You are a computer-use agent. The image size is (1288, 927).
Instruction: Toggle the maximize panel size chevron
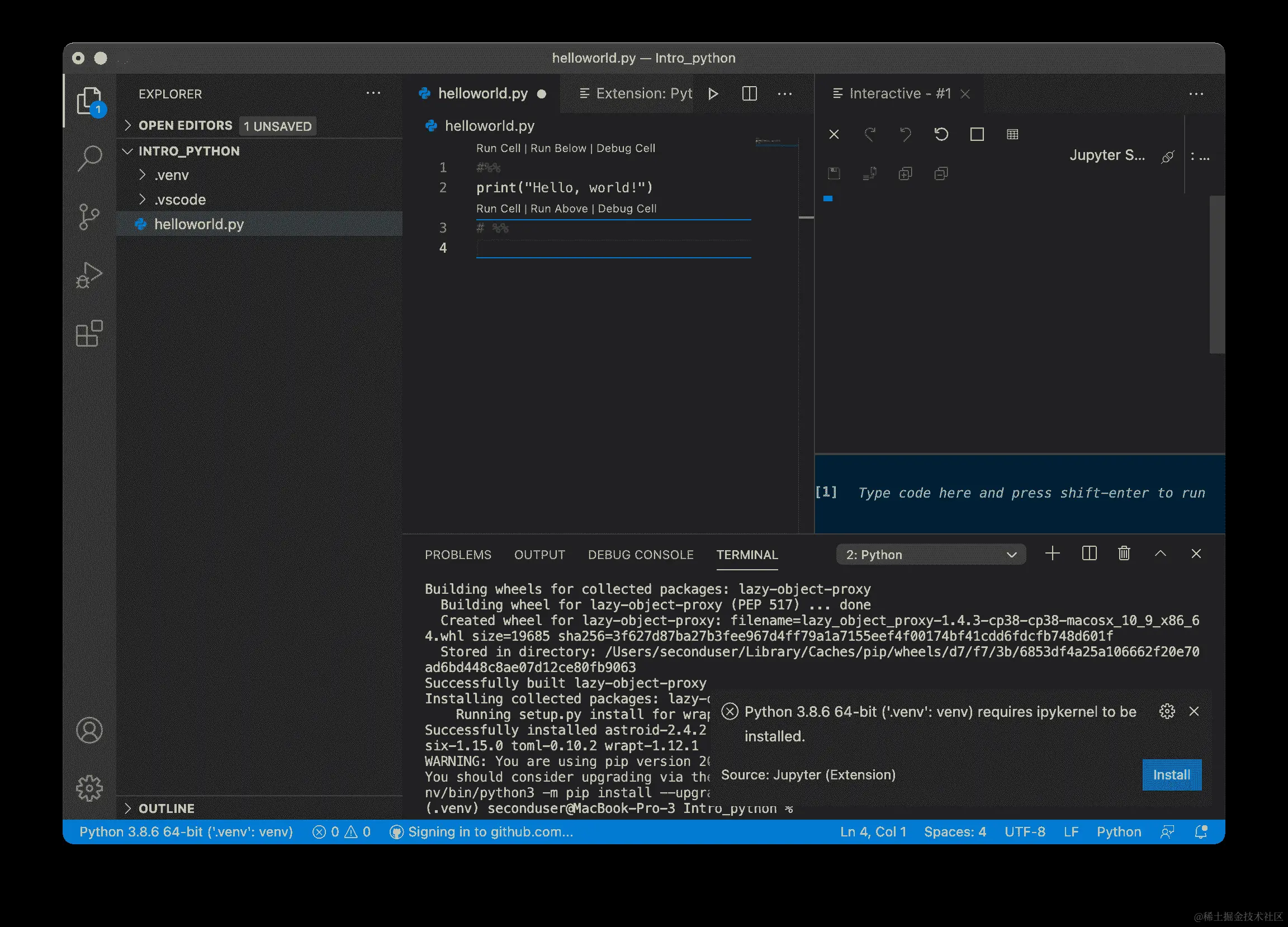1160,554
